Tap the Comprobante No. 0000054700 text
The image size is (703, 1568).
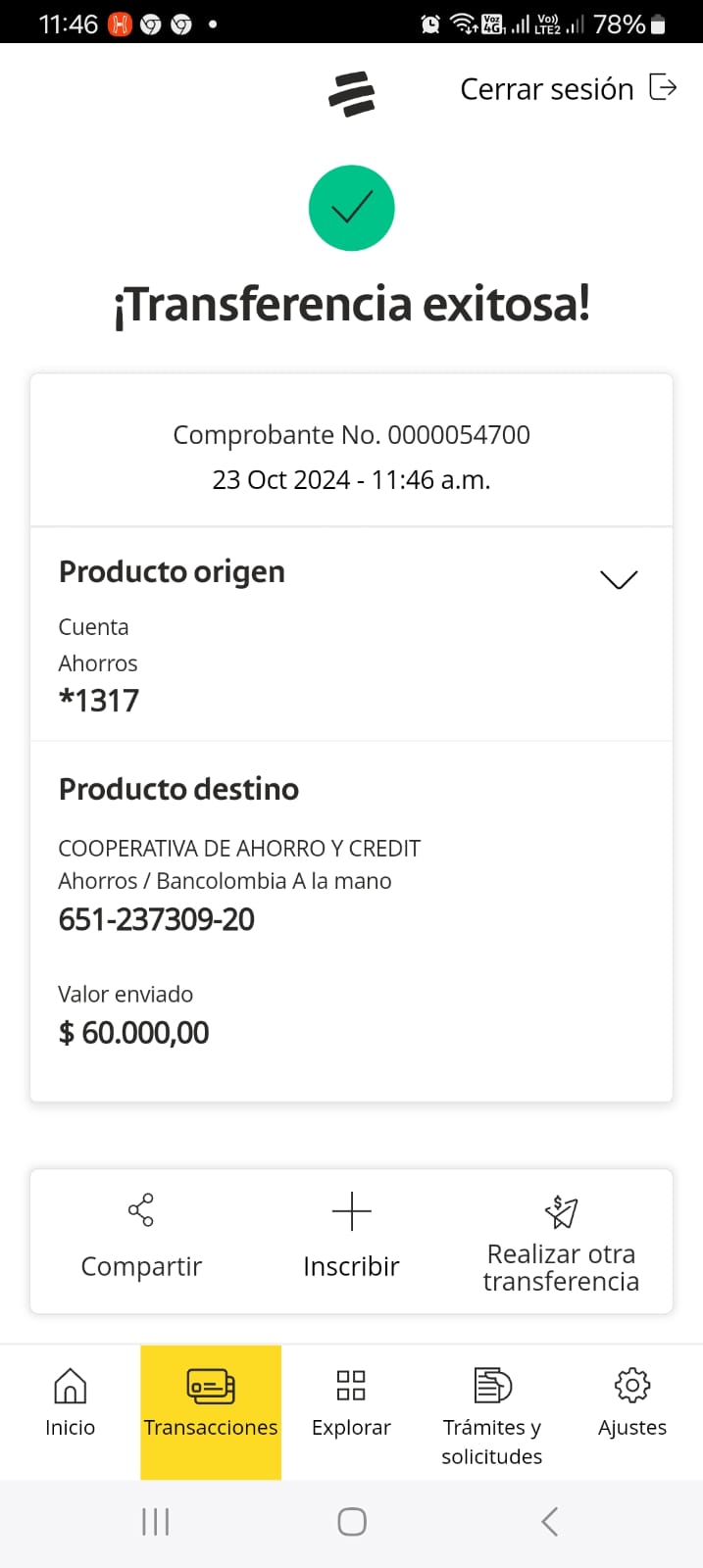coord(351,434)
